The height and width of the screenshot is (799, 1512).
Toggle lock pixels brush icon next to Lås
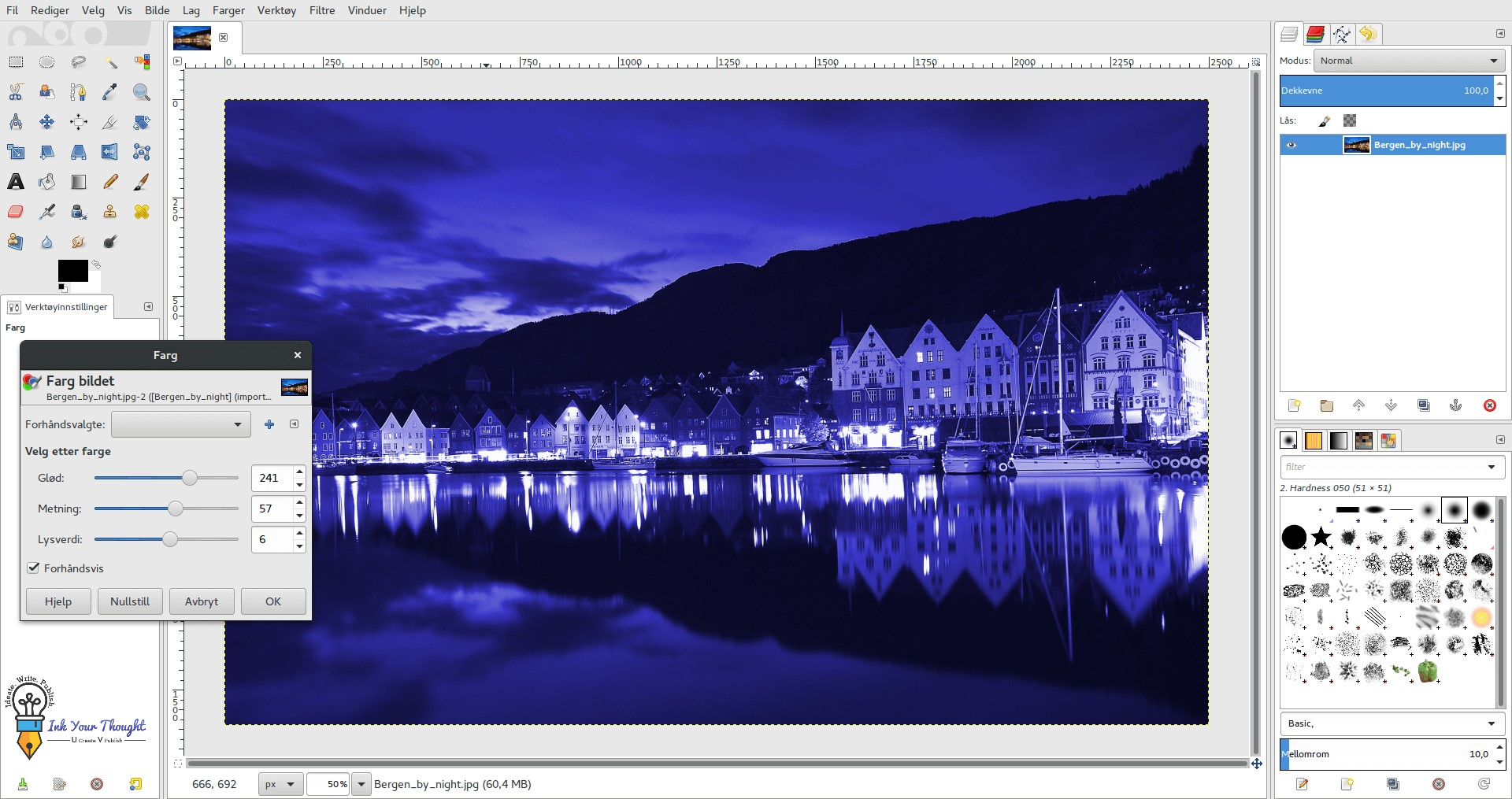pos(1325,120)
